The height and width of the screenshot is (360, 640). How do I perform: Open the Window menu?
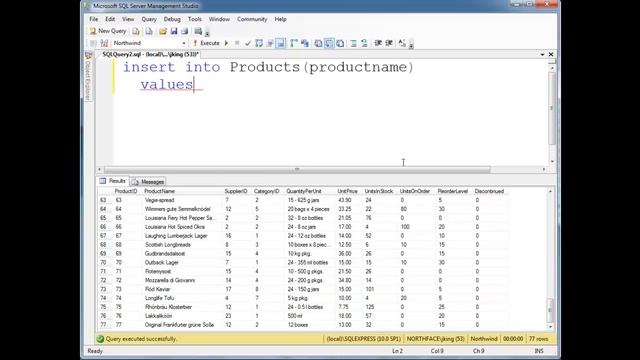(219, 19)
